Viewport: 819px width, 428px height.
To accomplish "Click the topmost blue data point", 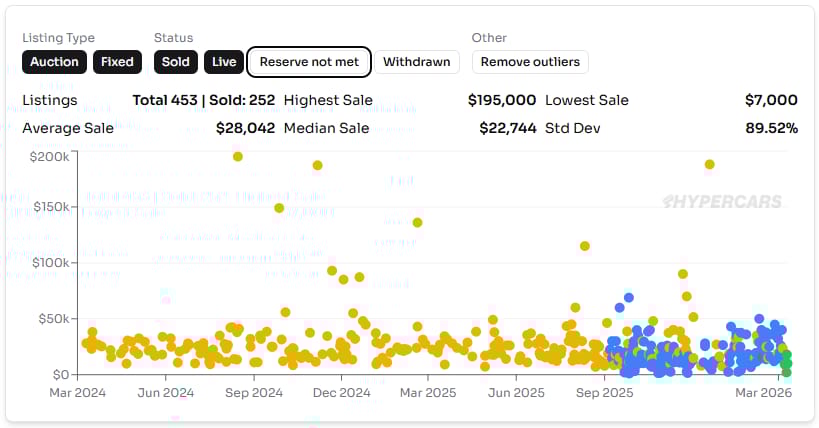I will tap(629, 297).
